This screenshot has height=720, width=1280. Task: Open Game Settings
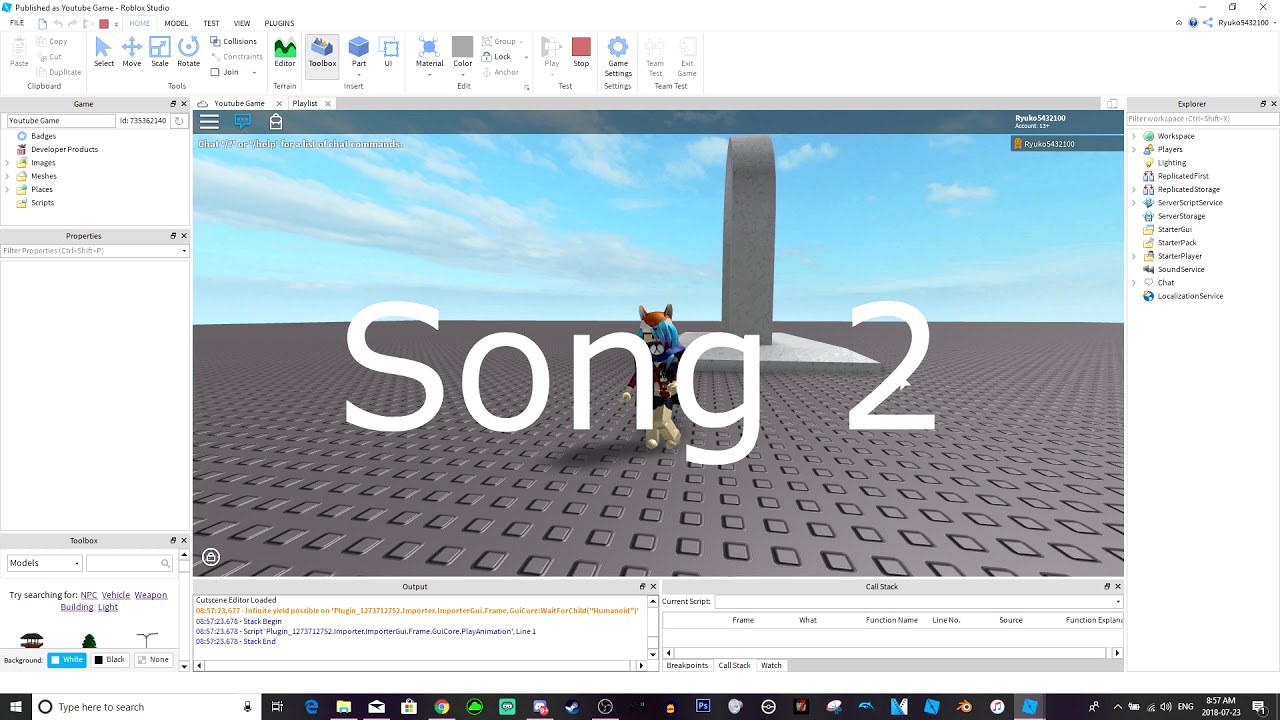pos(618,57)
